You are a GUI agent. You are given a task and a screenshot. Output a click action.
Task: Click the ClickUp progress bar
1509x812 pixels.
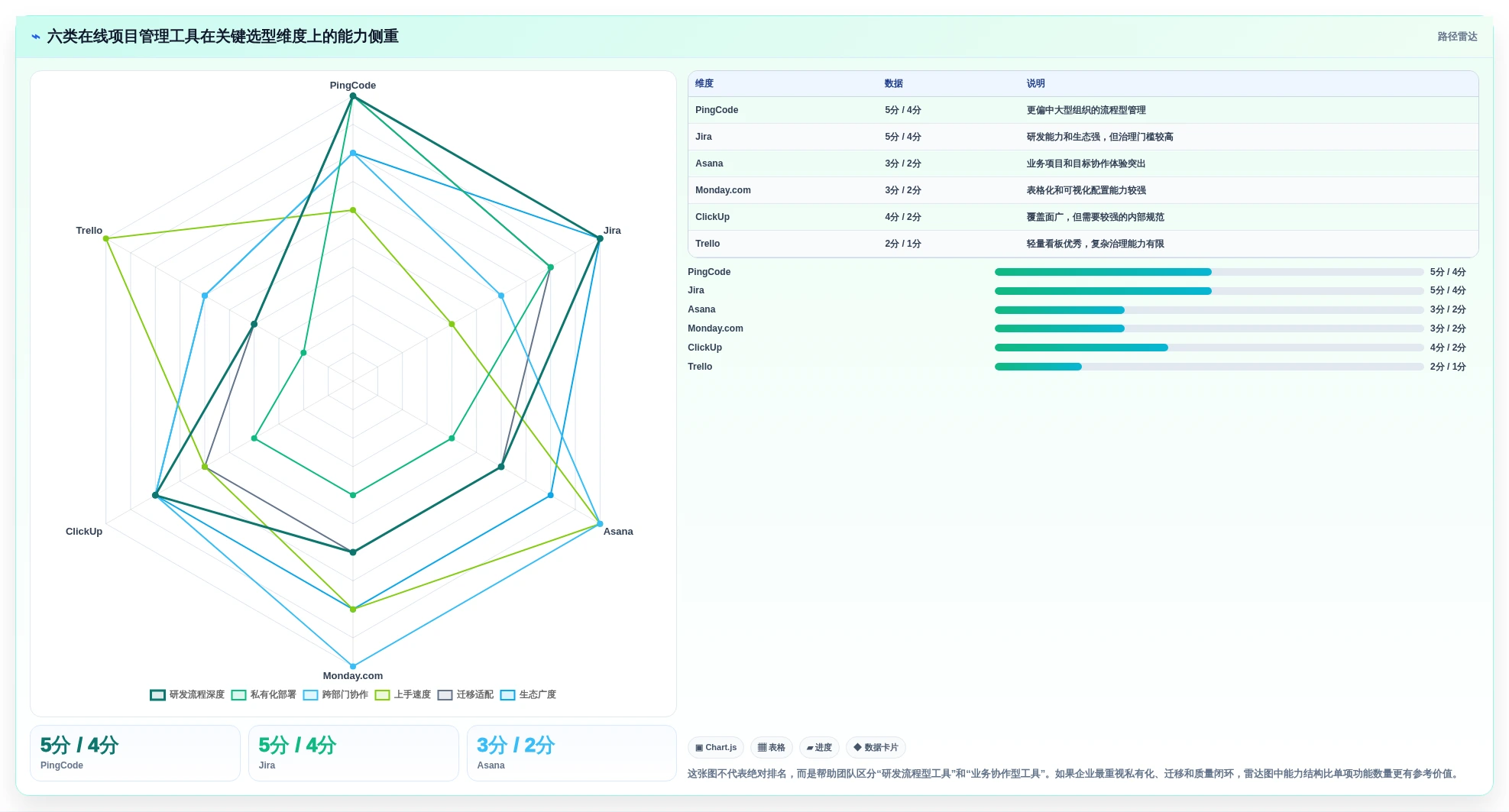tap(1209, 348)
